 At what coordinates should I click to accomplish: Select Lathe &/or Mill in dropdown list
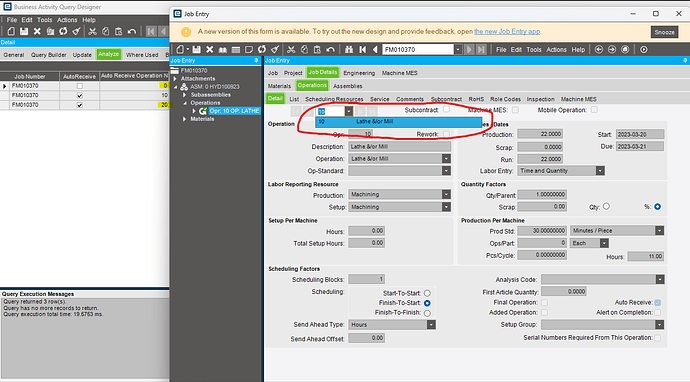tap(398, 121)
